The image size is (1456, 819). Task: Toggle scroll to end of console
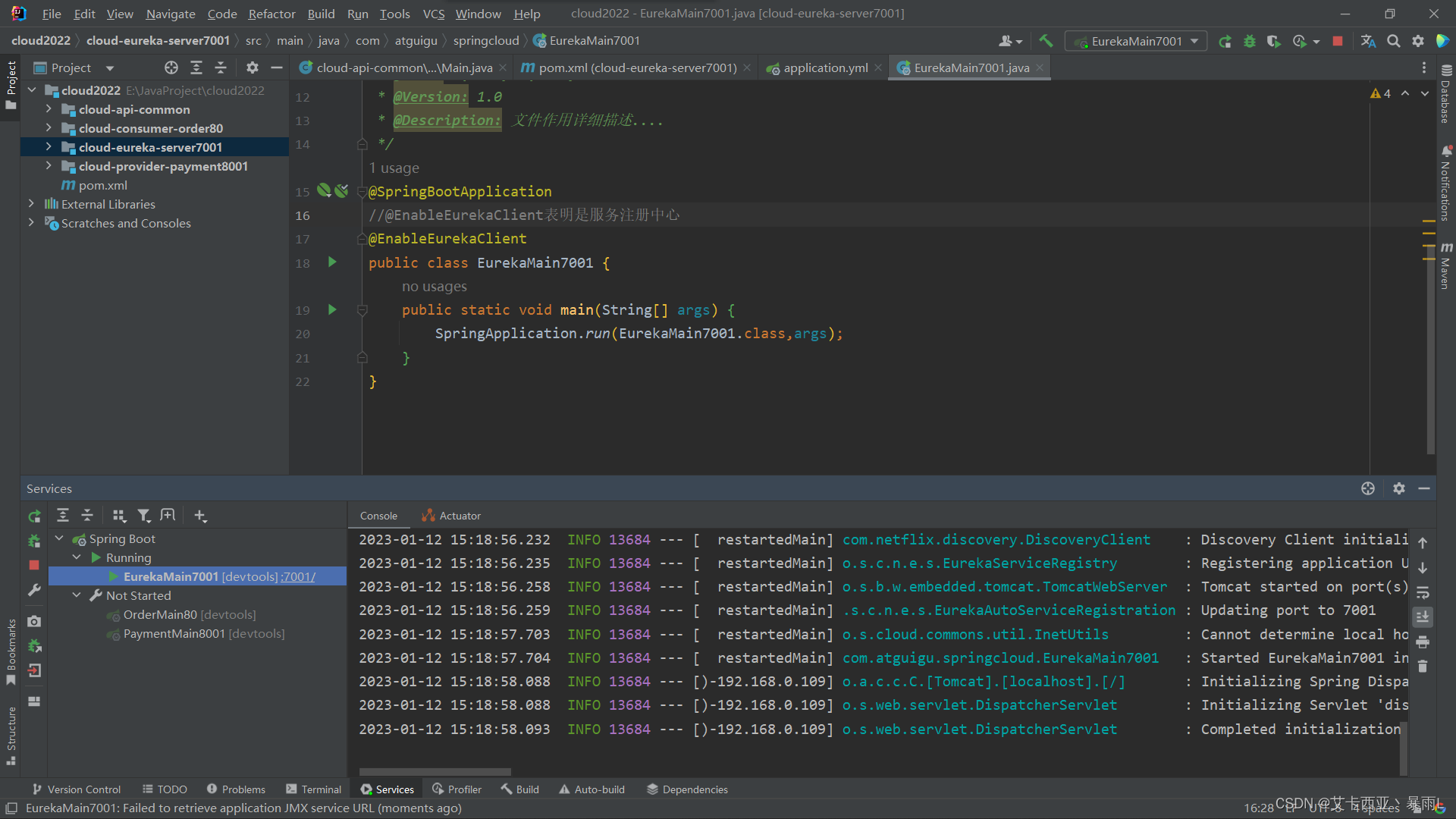pyautogui.click(x=1423, y=617)
